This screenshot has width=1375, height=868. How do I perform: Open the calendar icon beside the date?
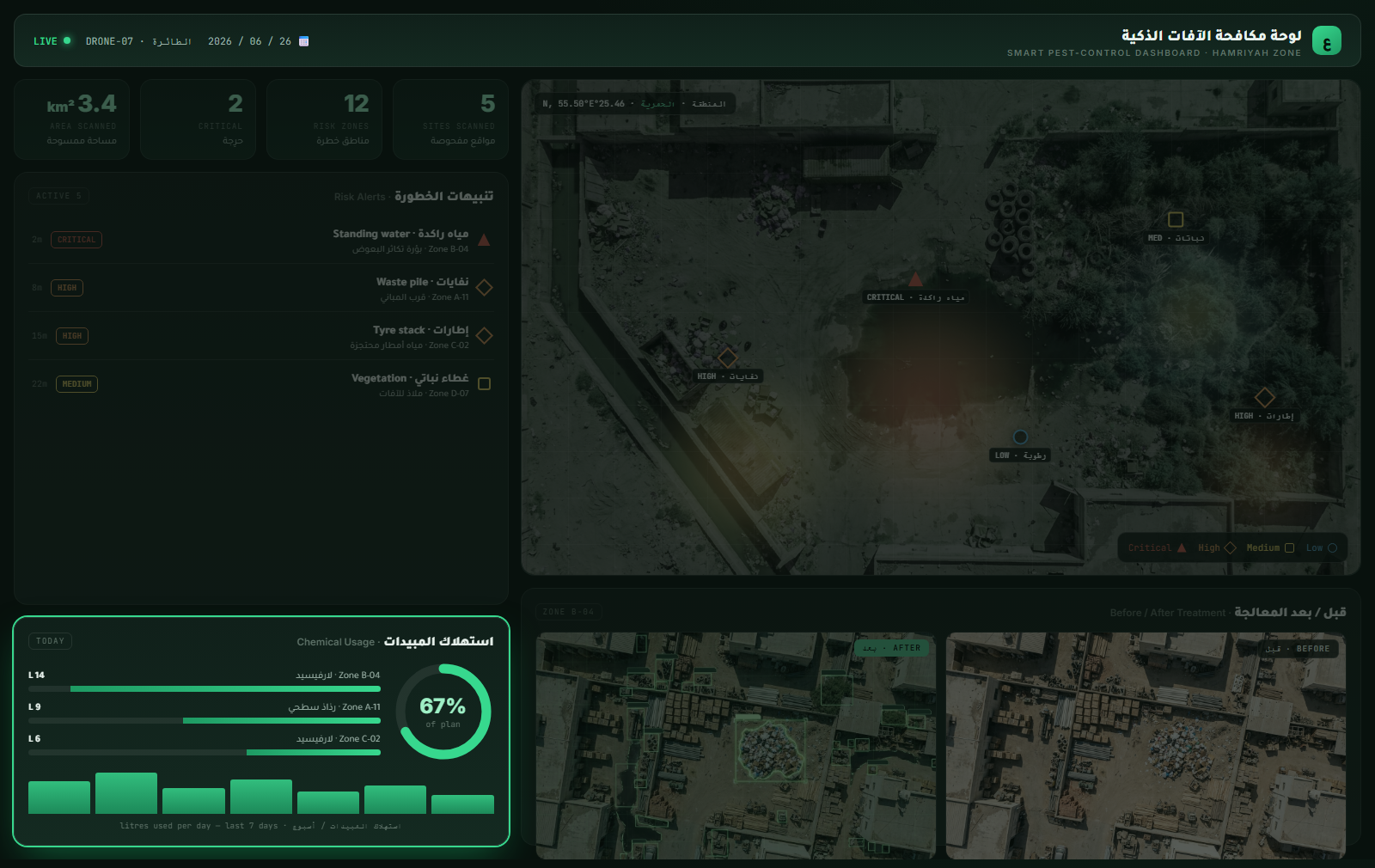click(303, 41)
